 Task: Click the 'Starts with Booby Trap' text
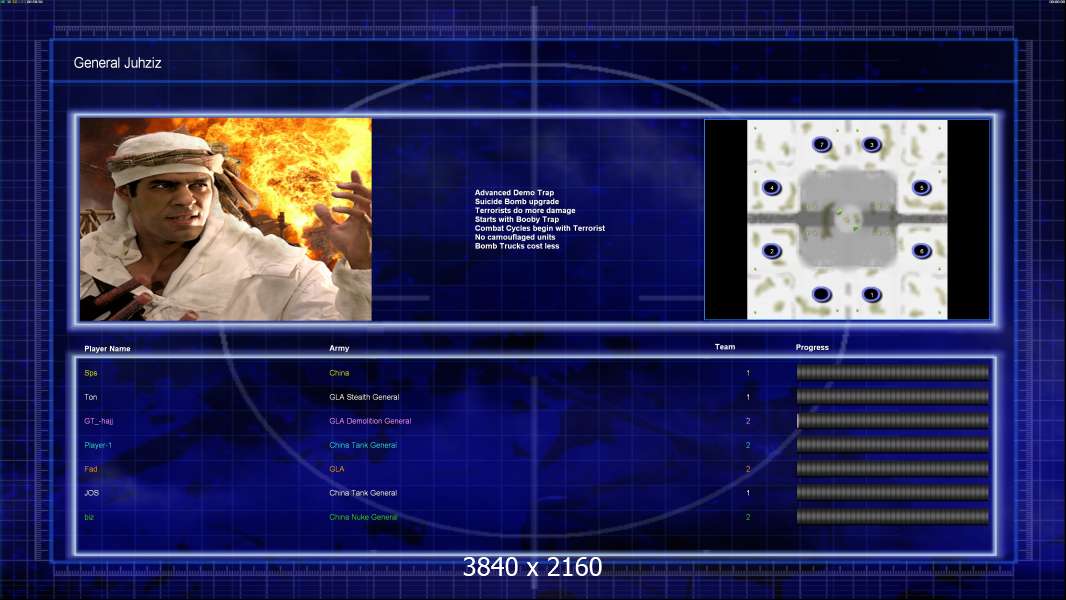[x=517, y=219]
